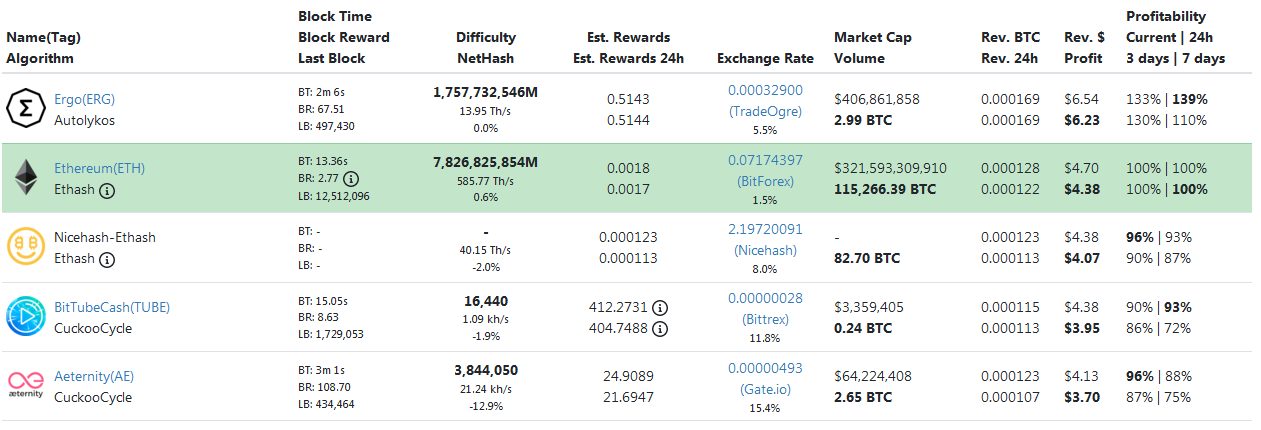Click Ergo market cap $406,861,858
This screenshot has width=1261, height=430.
pos(877,99)
